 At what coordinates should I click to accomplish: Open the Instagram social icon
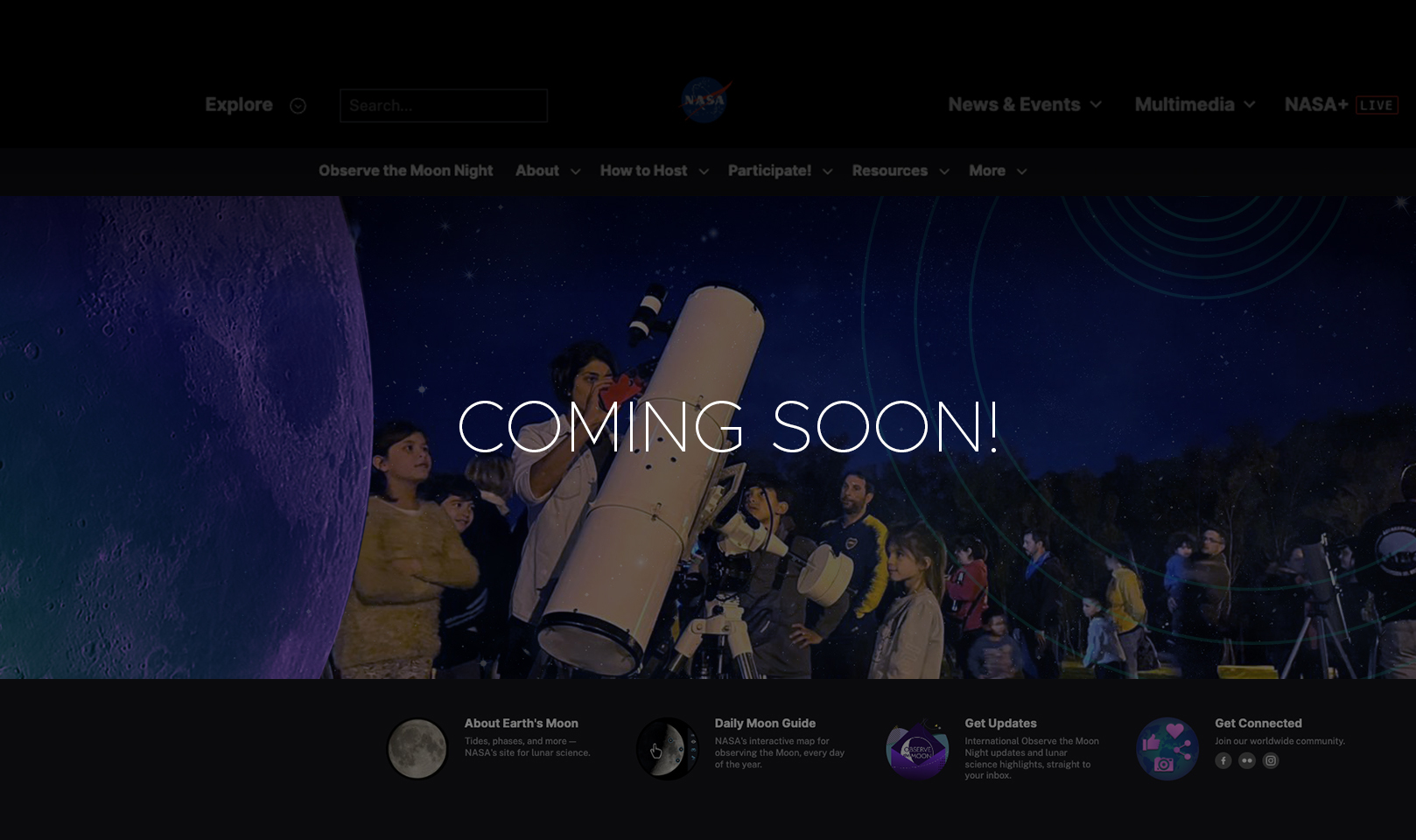pos(1271,760)
